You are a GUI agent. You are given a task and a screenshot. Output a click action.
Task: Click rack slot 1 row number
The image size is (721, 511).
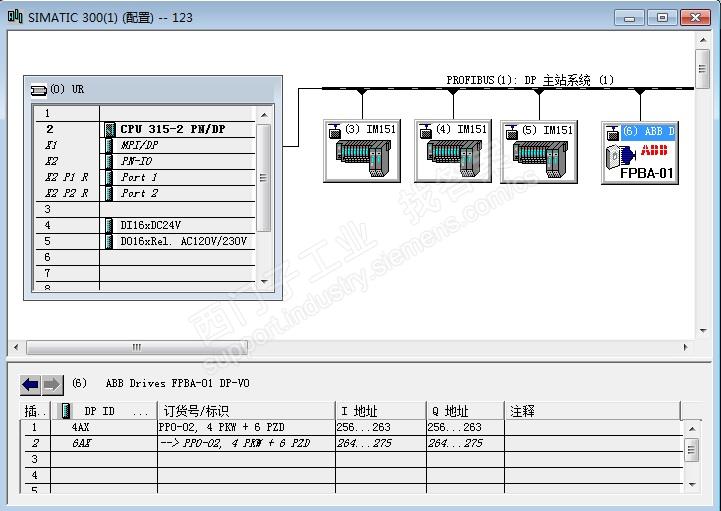pos(47,113)
